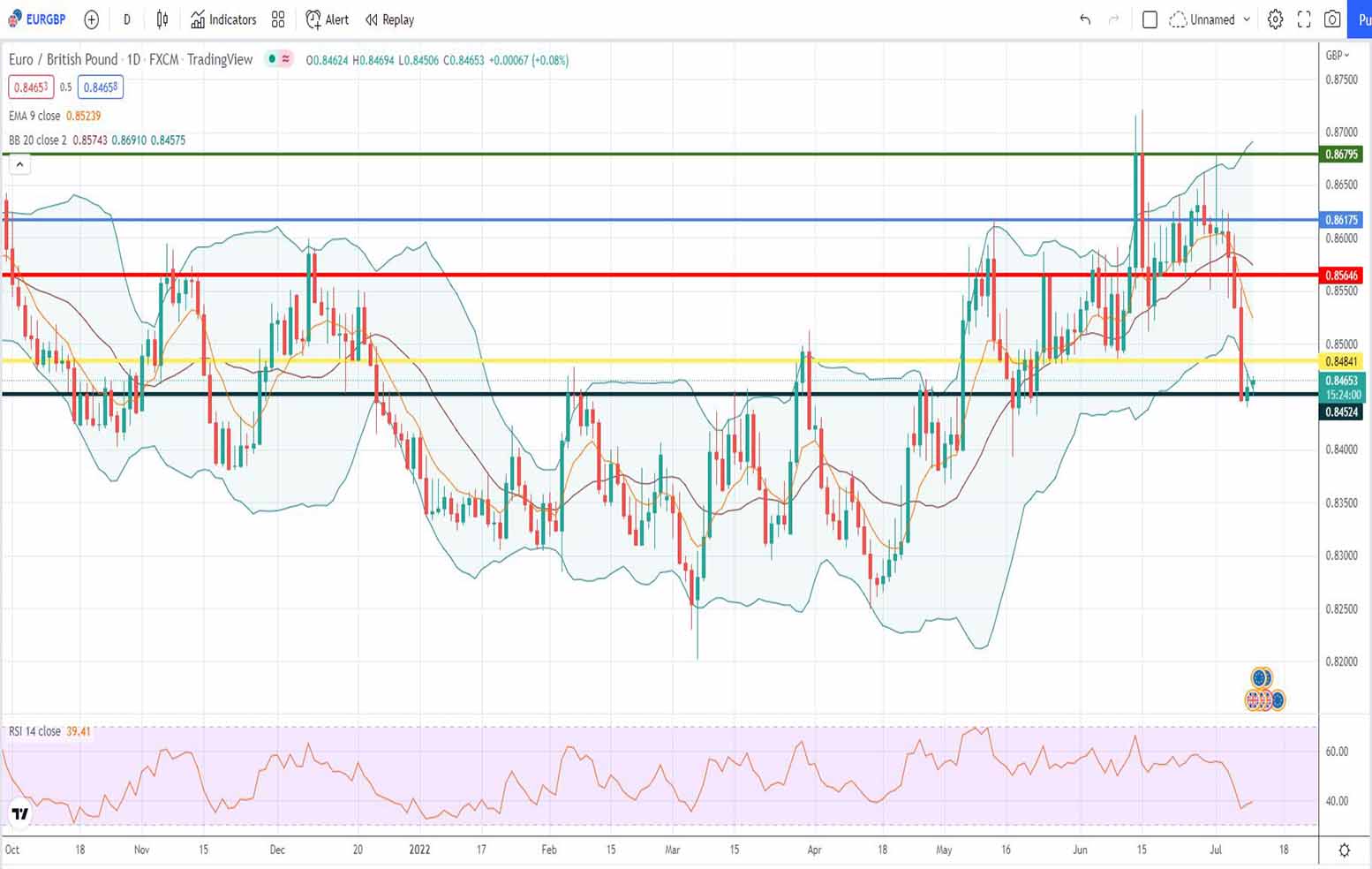
Task: Click the chart settings icon at bottom right
Action: (1344, 850)
